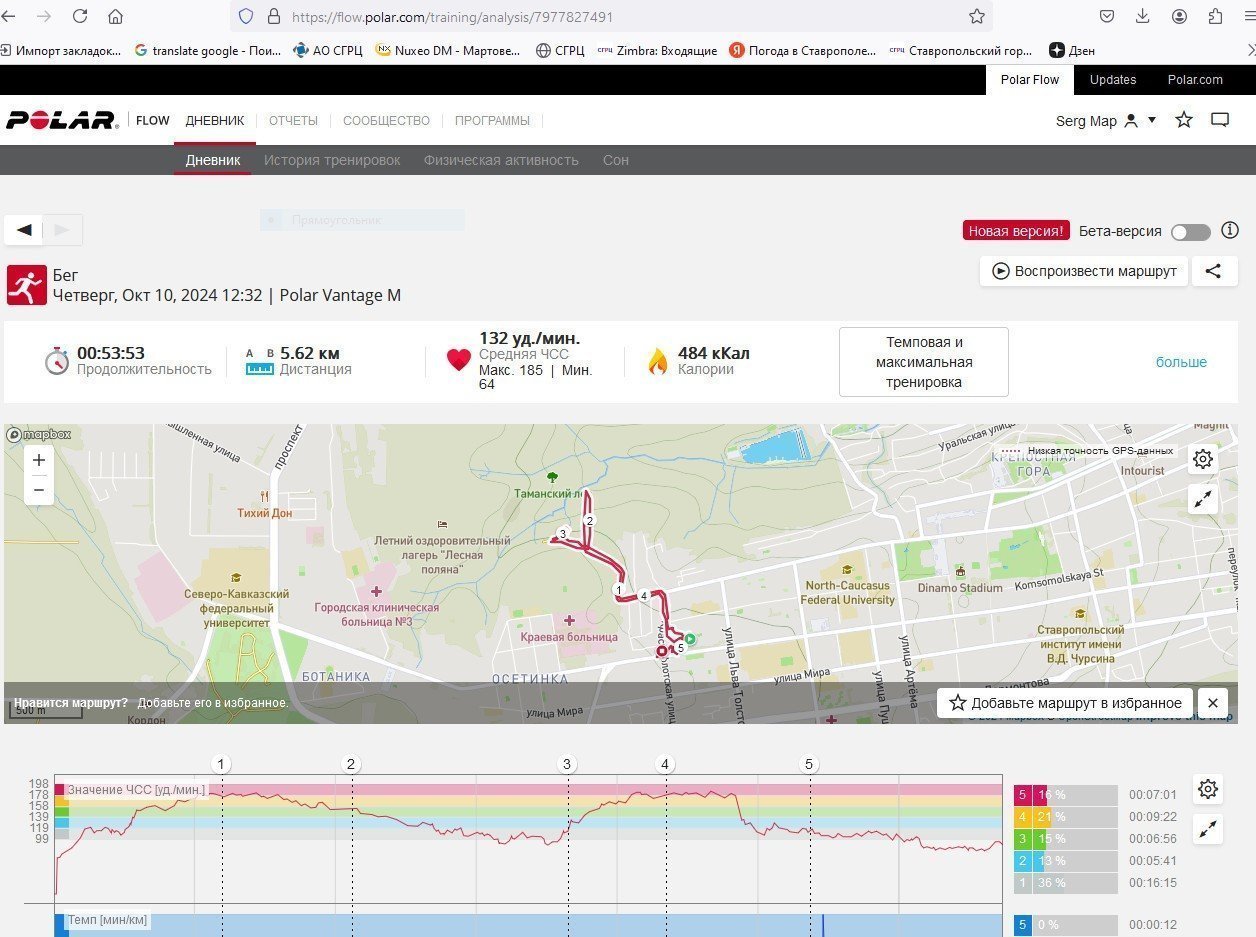
Task: Click Воспроизвести маршрут button
Action: click(x=1084, y=271)
